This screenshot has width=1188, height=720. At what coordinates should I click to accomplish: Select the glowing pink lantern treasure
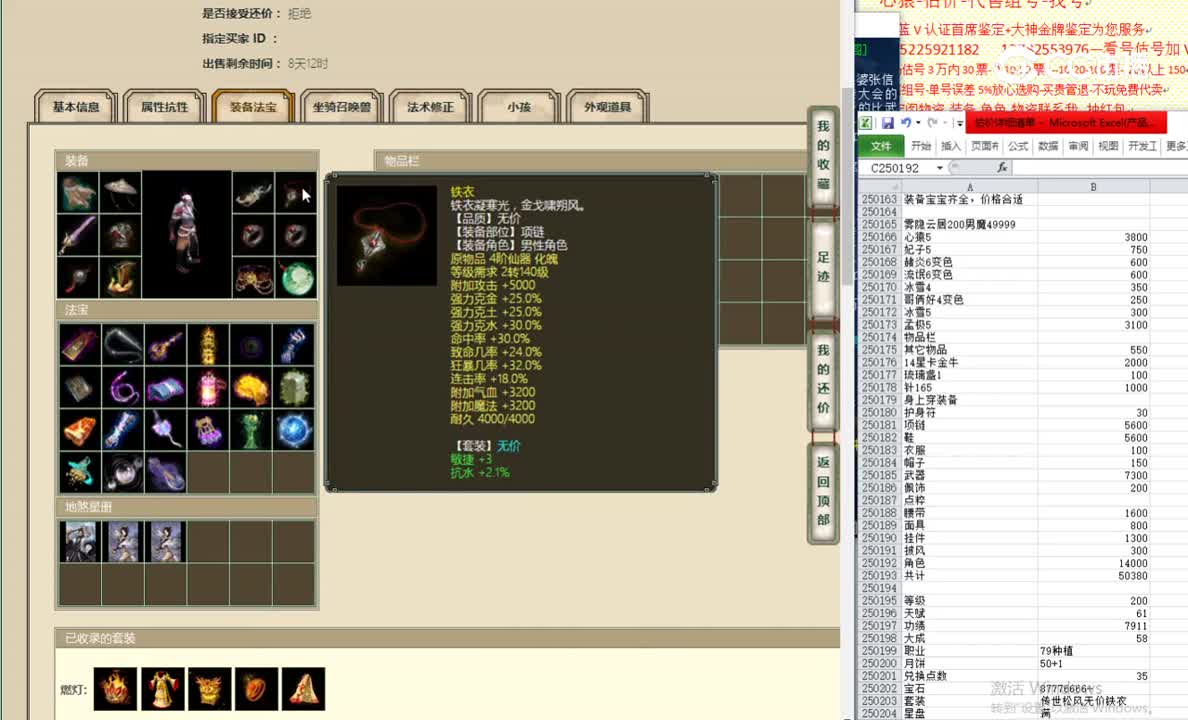click(208, 388)
